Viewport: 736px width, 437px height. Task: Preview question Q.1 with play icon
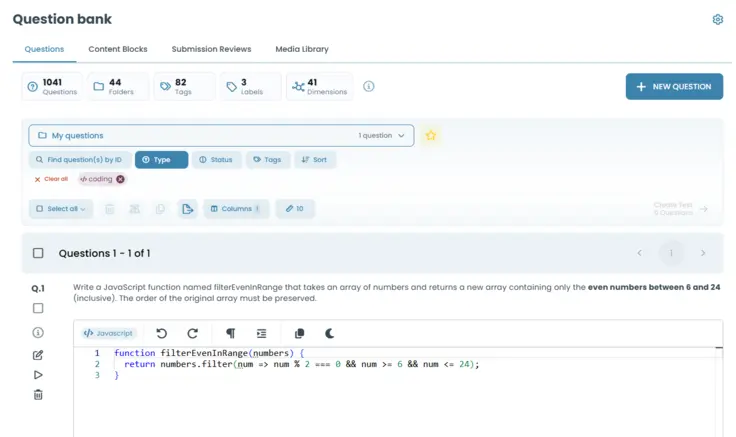coord(38,375)
